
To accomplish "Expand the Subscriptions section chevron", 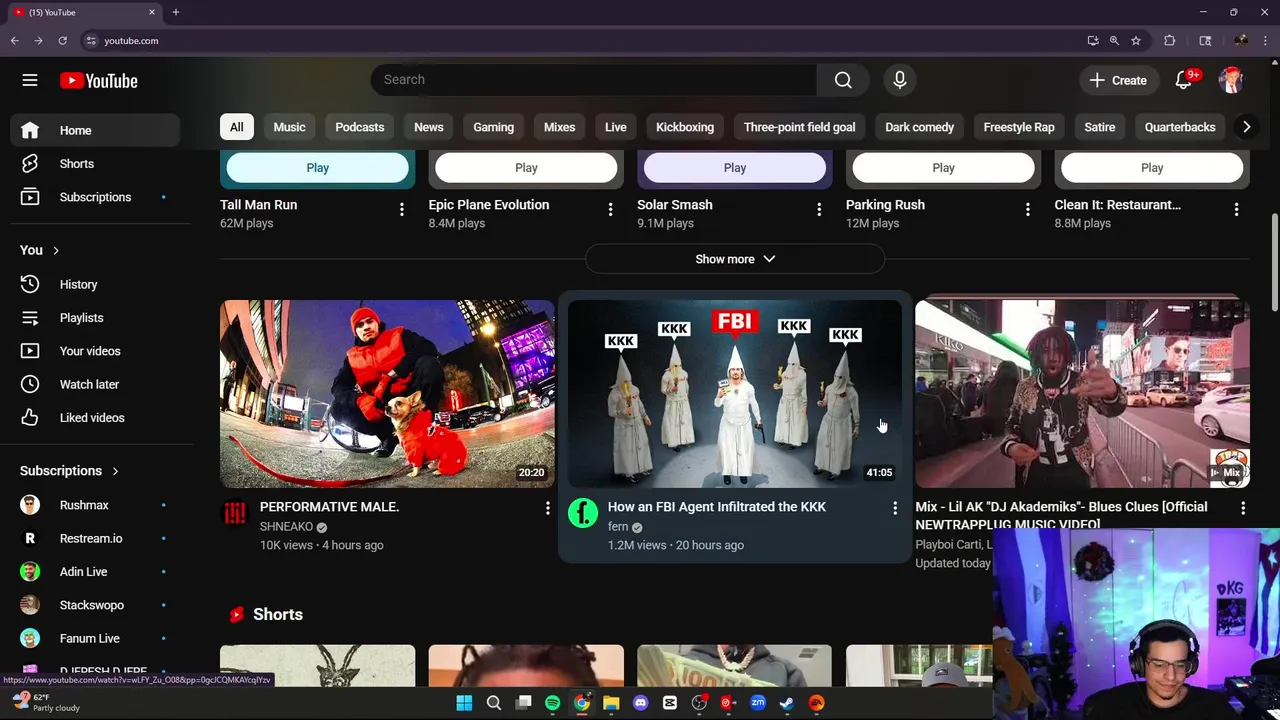I will click(115, 471).
